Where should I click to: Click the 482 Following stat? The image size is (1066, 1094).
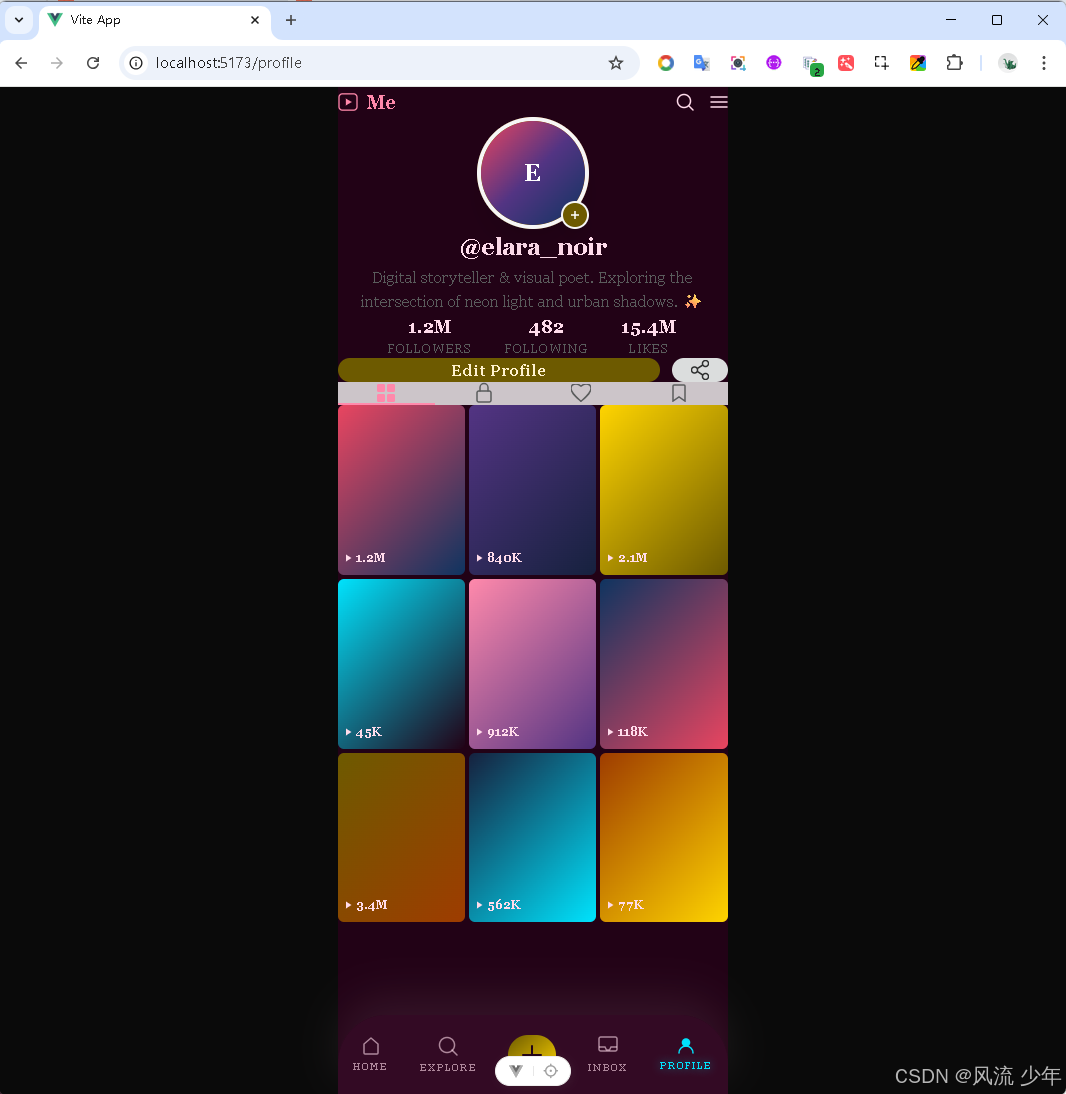click(x=546, y=336)
